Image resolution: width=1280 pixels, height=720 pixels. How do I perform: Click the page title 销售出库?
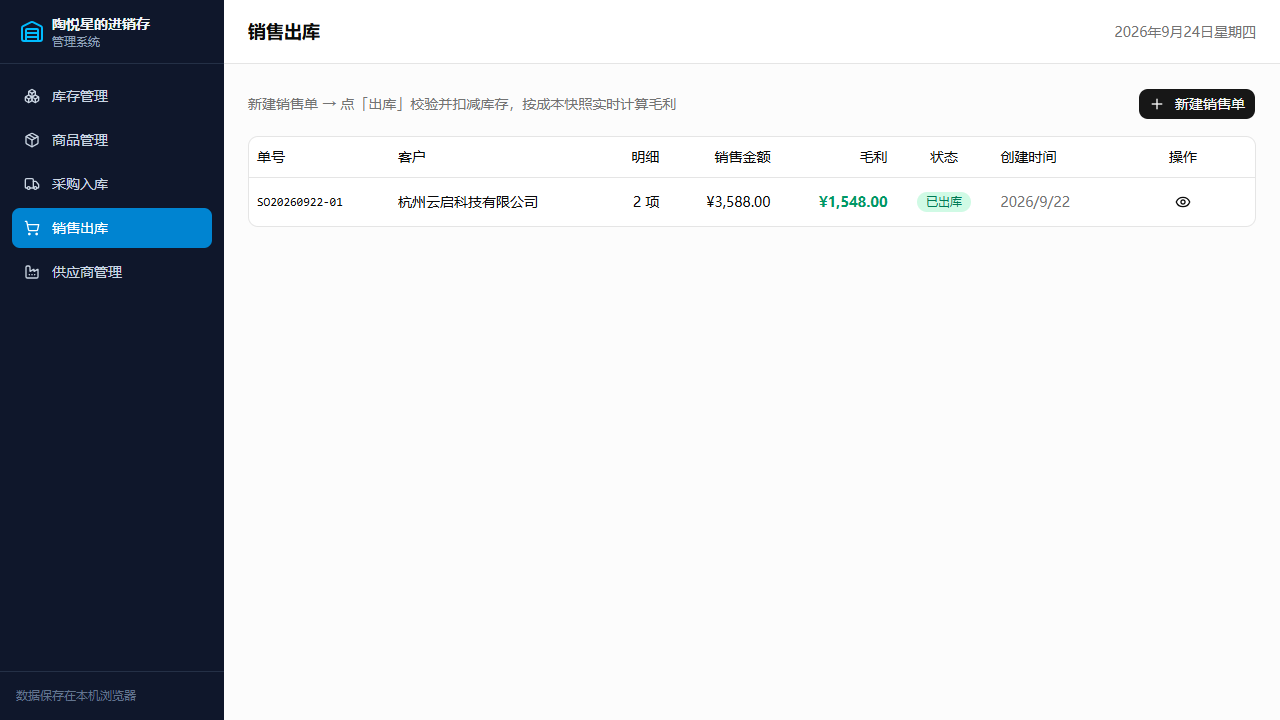284,32
